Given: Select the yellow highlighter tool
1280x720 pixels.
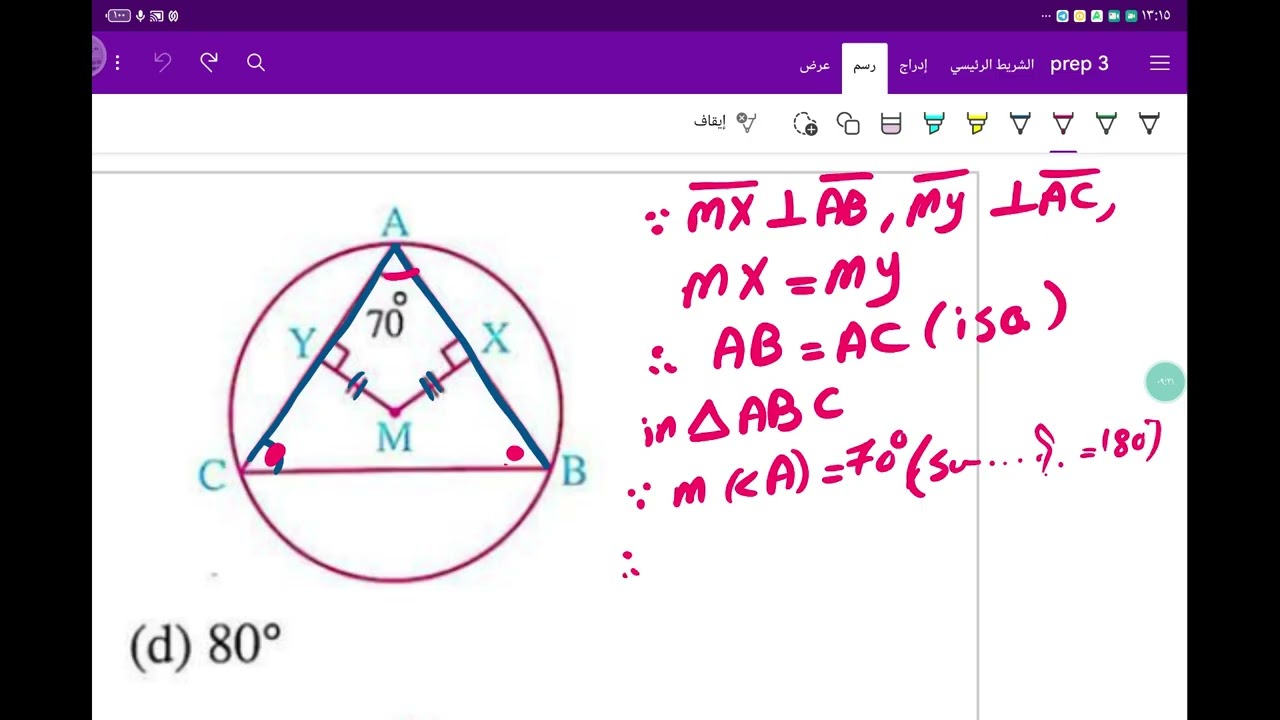Looking at the screenshot, I should coord(977,123).
